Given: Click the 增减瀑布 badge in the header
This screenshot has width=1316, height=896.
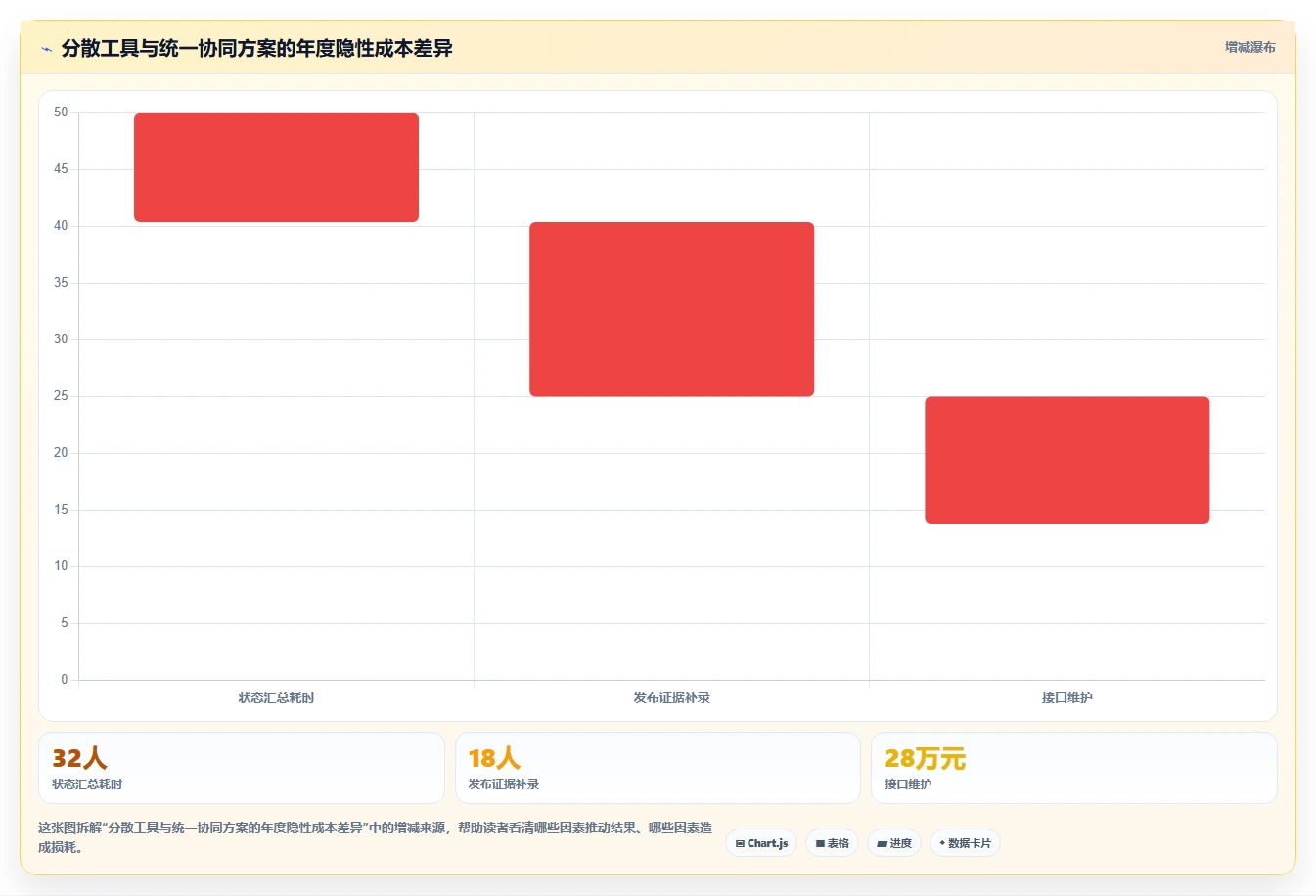Looking at the screenshot, I should click(x=1249, y=47).
